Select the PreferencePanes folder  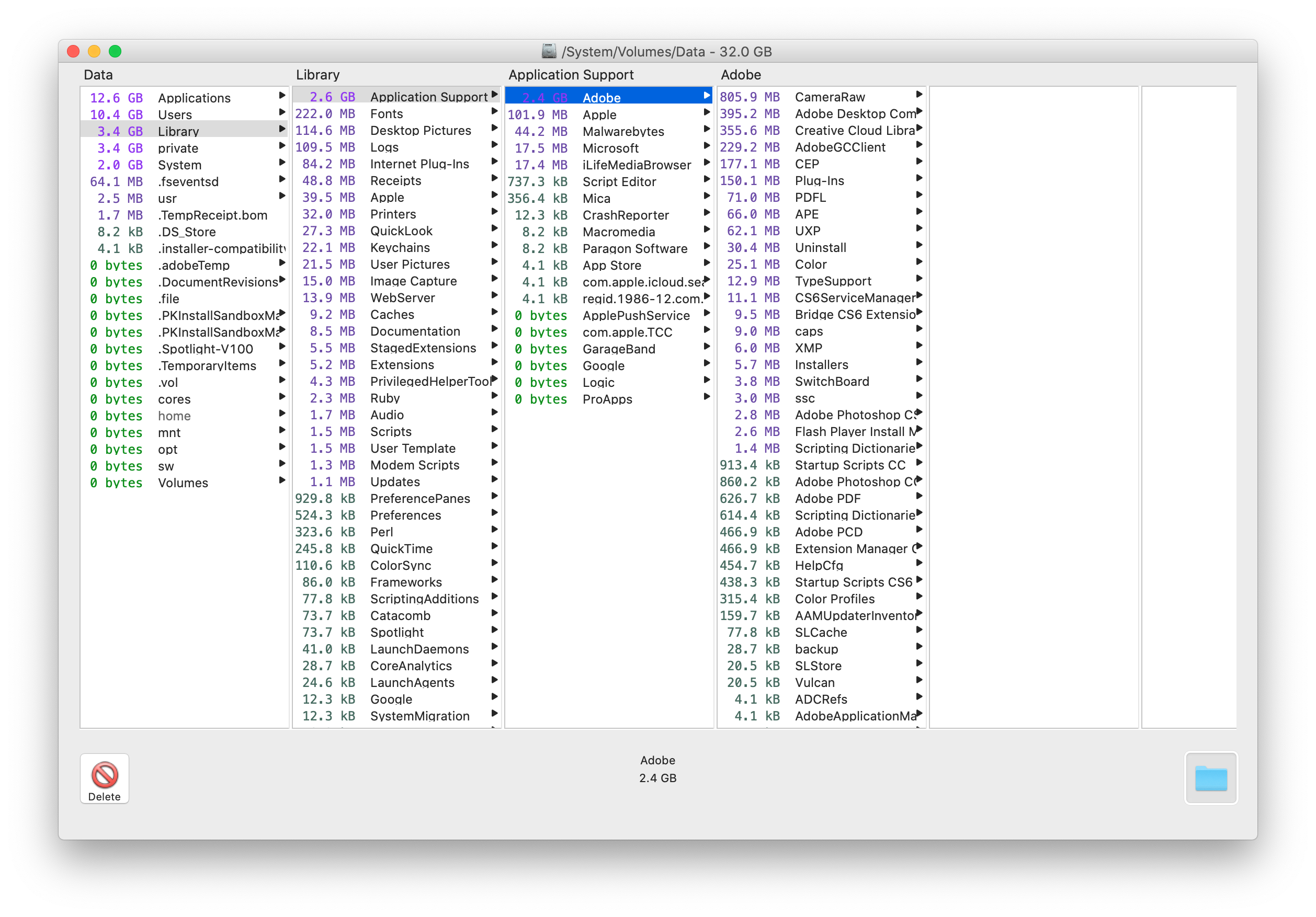[396, 498]
